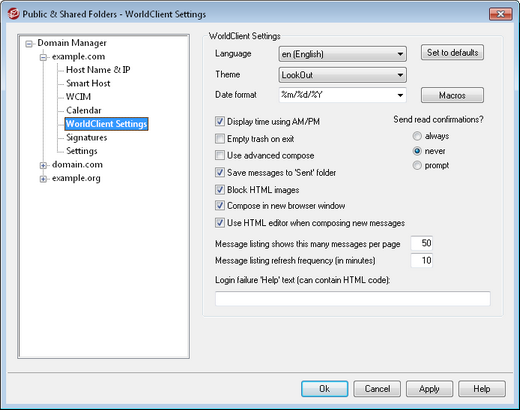The width and height of the screenshot is (520, 410).
Task: Click the Login failure Help text field
Action: coord(353,299)
